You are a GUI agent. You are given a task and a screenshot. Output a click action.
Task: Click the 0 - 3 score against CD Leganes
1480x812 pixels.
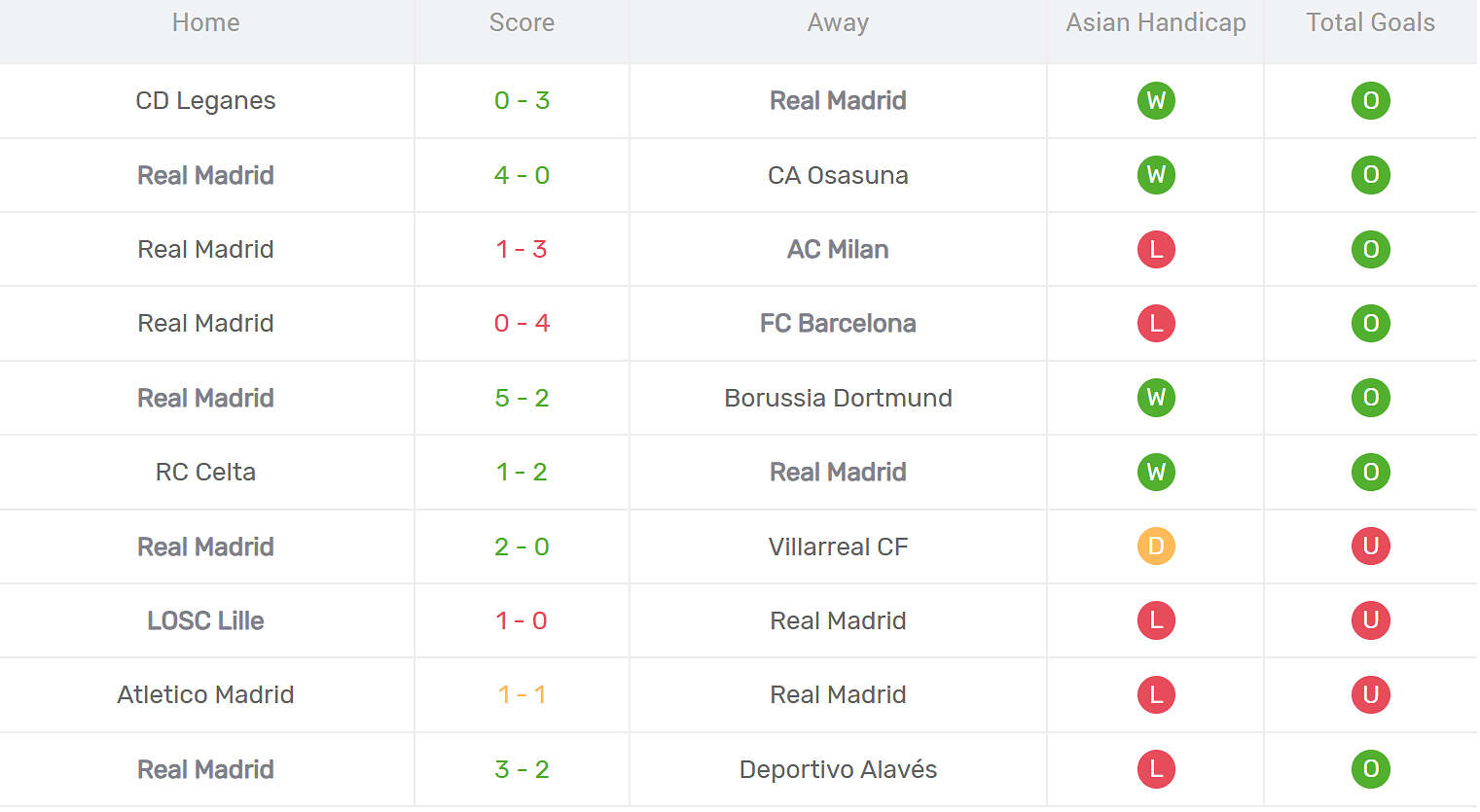[522, 100]
